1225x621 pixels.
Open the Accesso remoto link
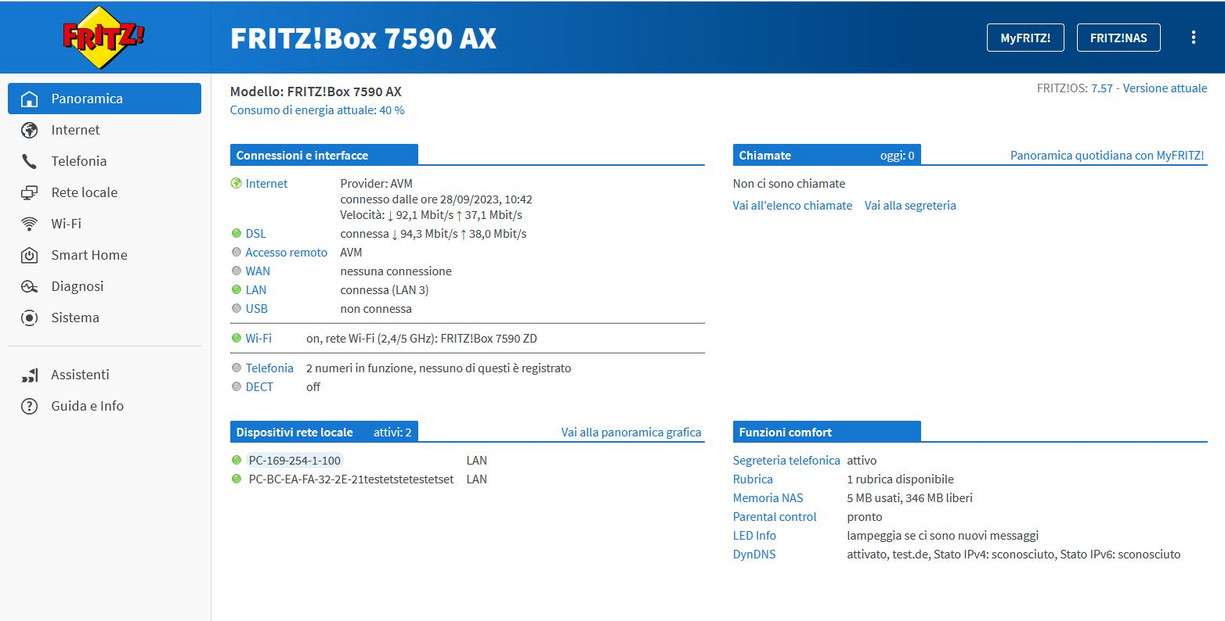(x=286, y=253)
